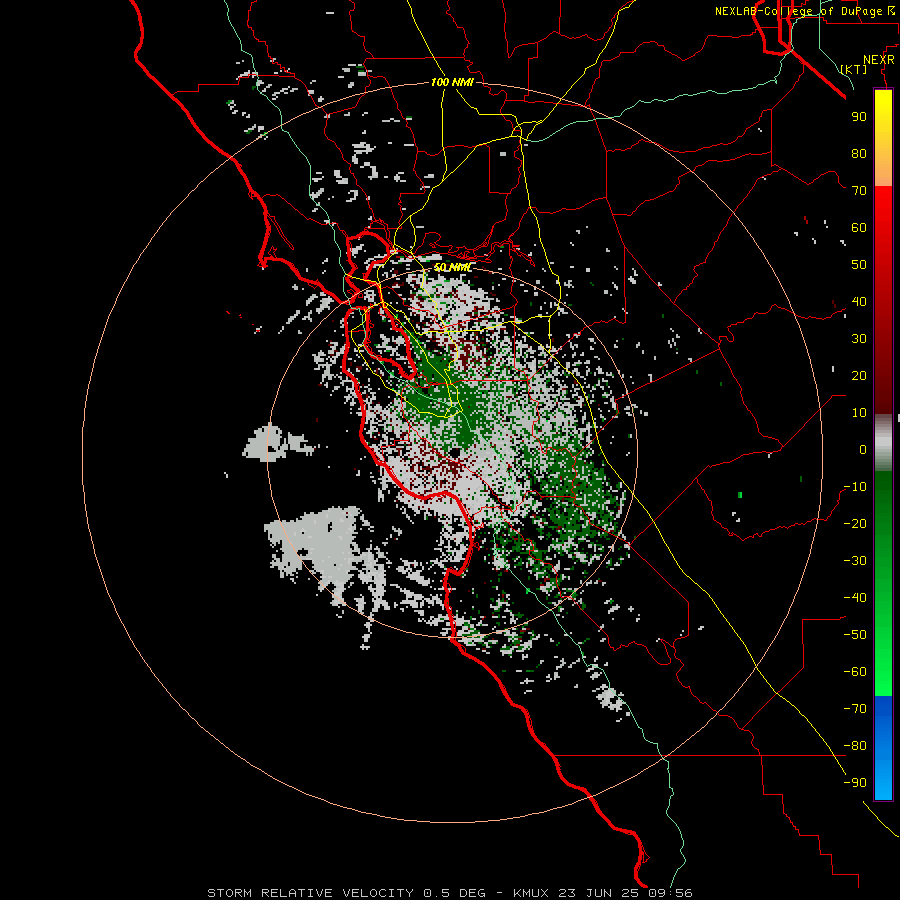Click the small gray echo patch offshore west
Viewport: 900px width, 900px height.
coord(276,443)
